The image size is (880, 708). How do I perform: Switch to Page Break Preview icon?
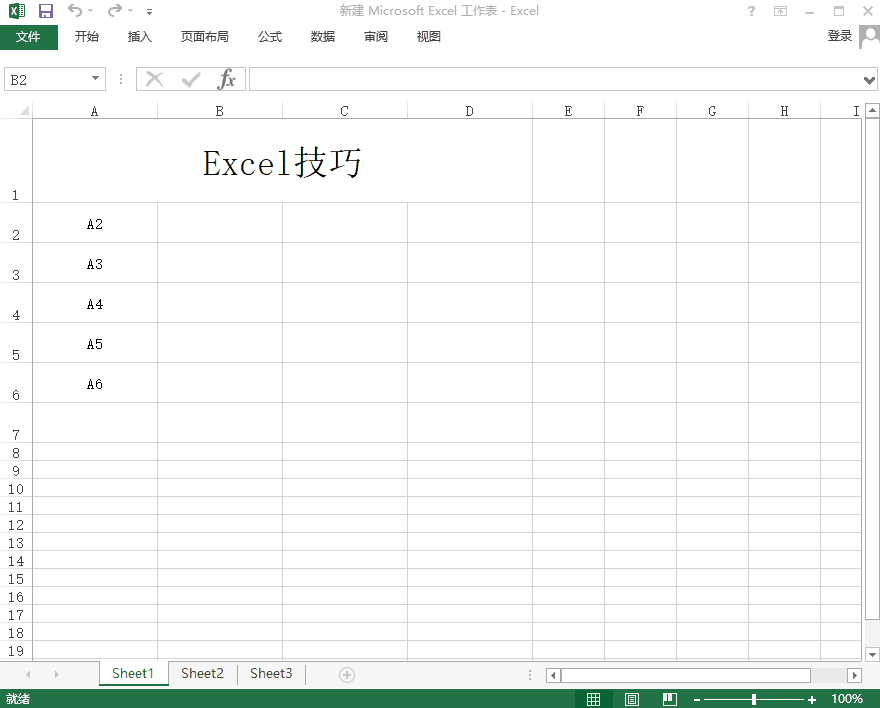[x=669, y=699]
